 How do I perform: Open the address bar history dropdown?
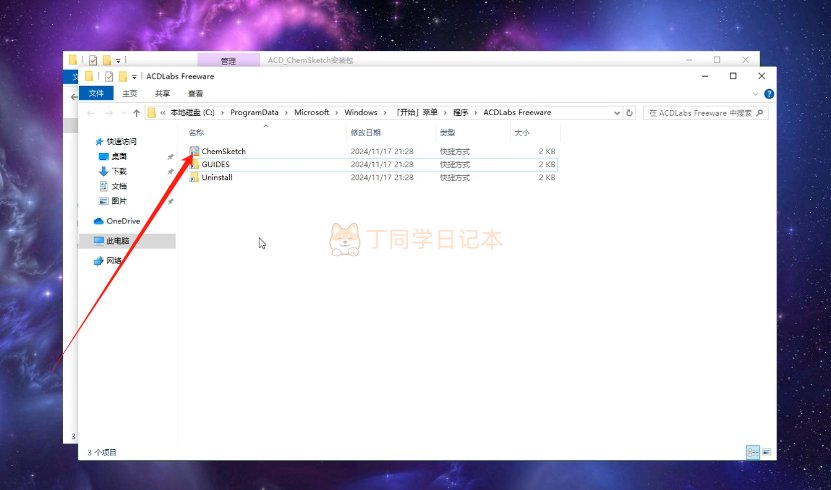[x=618, y=113]
